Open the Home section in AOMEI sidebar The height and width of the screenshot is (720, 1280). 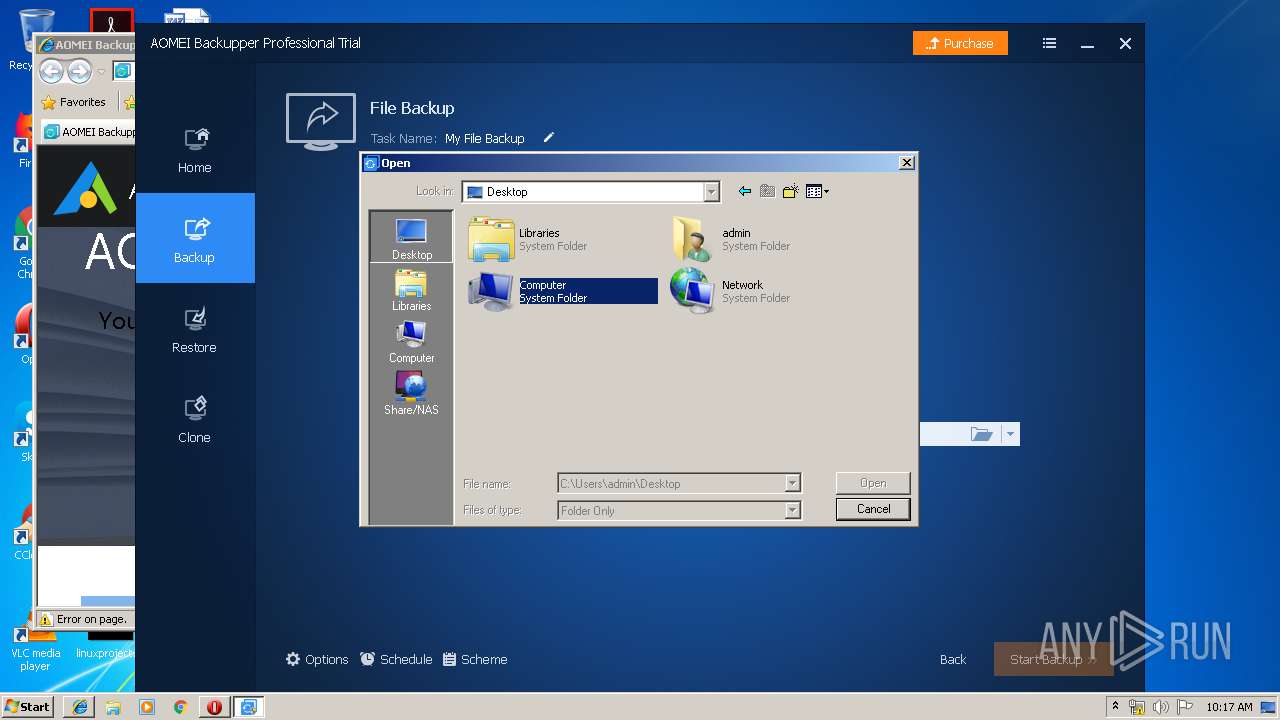[x=195, y=149]
